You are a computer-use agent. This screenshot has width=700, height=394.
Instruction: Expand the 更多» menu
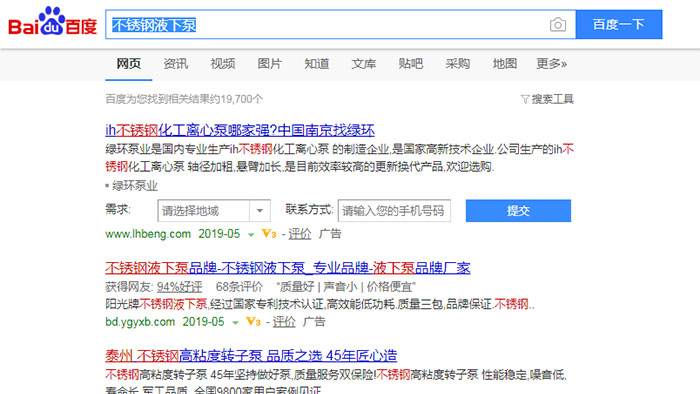(x=551, y=64)
